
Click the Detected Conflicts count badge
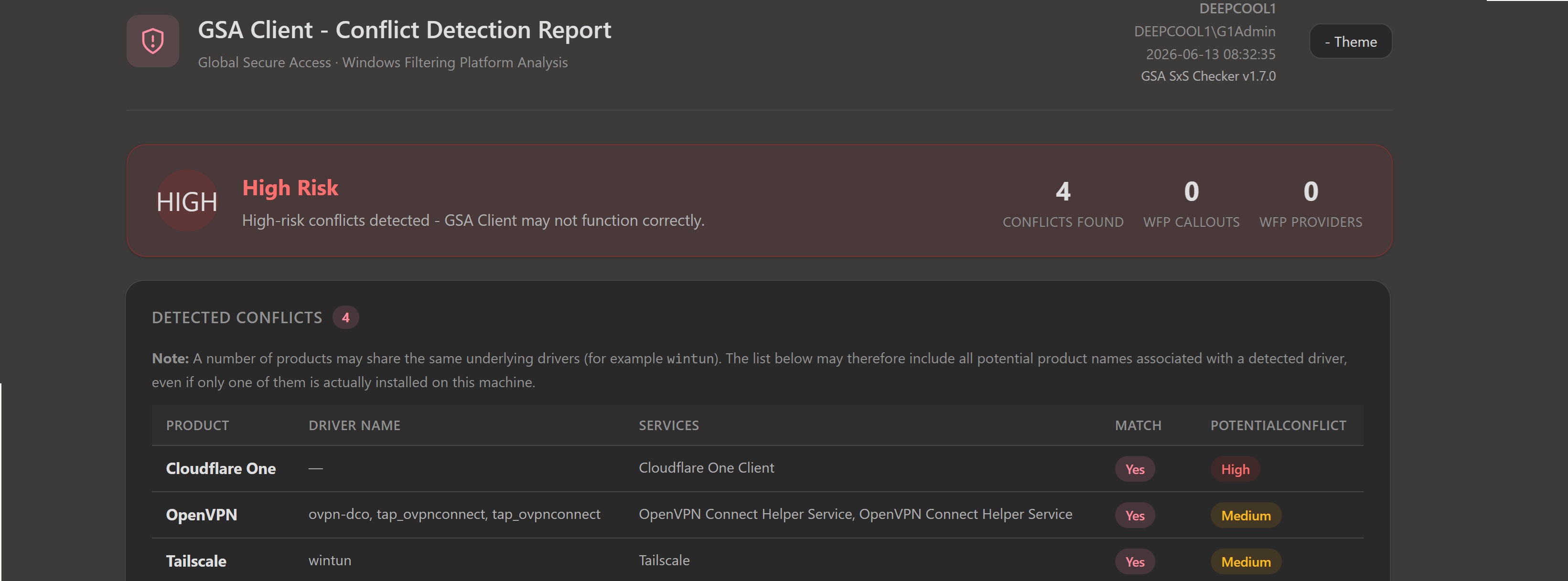(346, 317)
